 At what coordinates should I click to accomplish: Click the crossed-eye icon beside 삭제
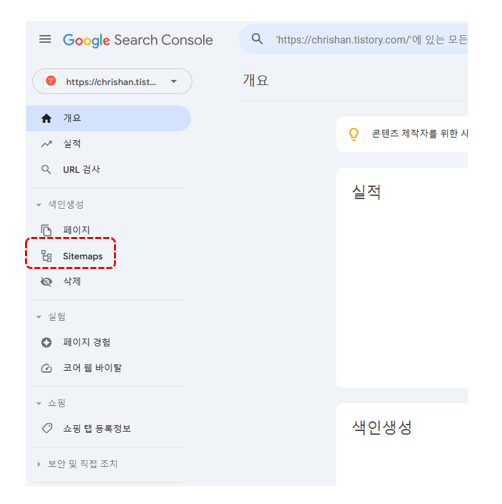46,282
